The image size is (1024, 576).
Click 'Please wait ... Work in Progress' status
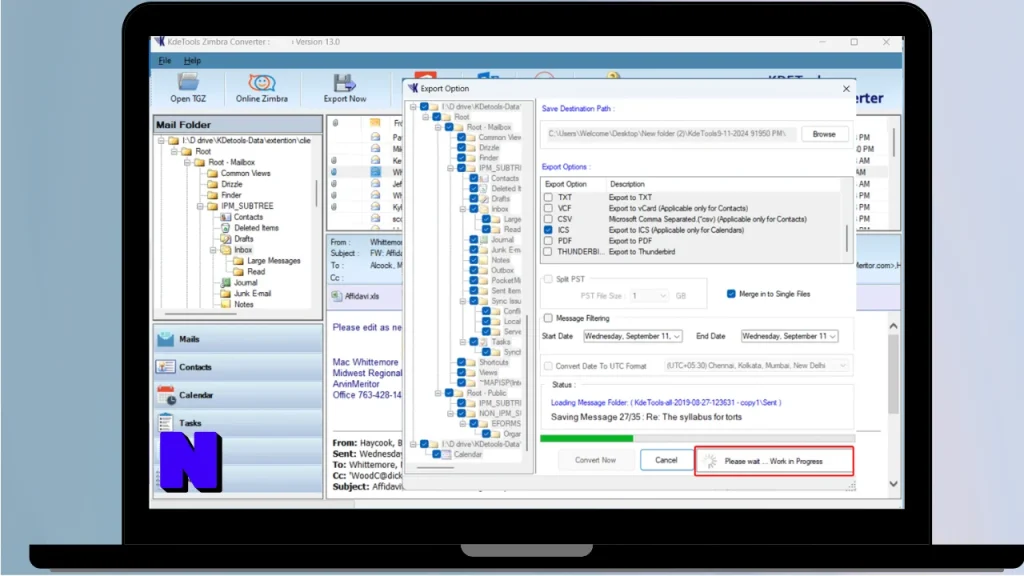pyautogui.click(x=773, y=461)
